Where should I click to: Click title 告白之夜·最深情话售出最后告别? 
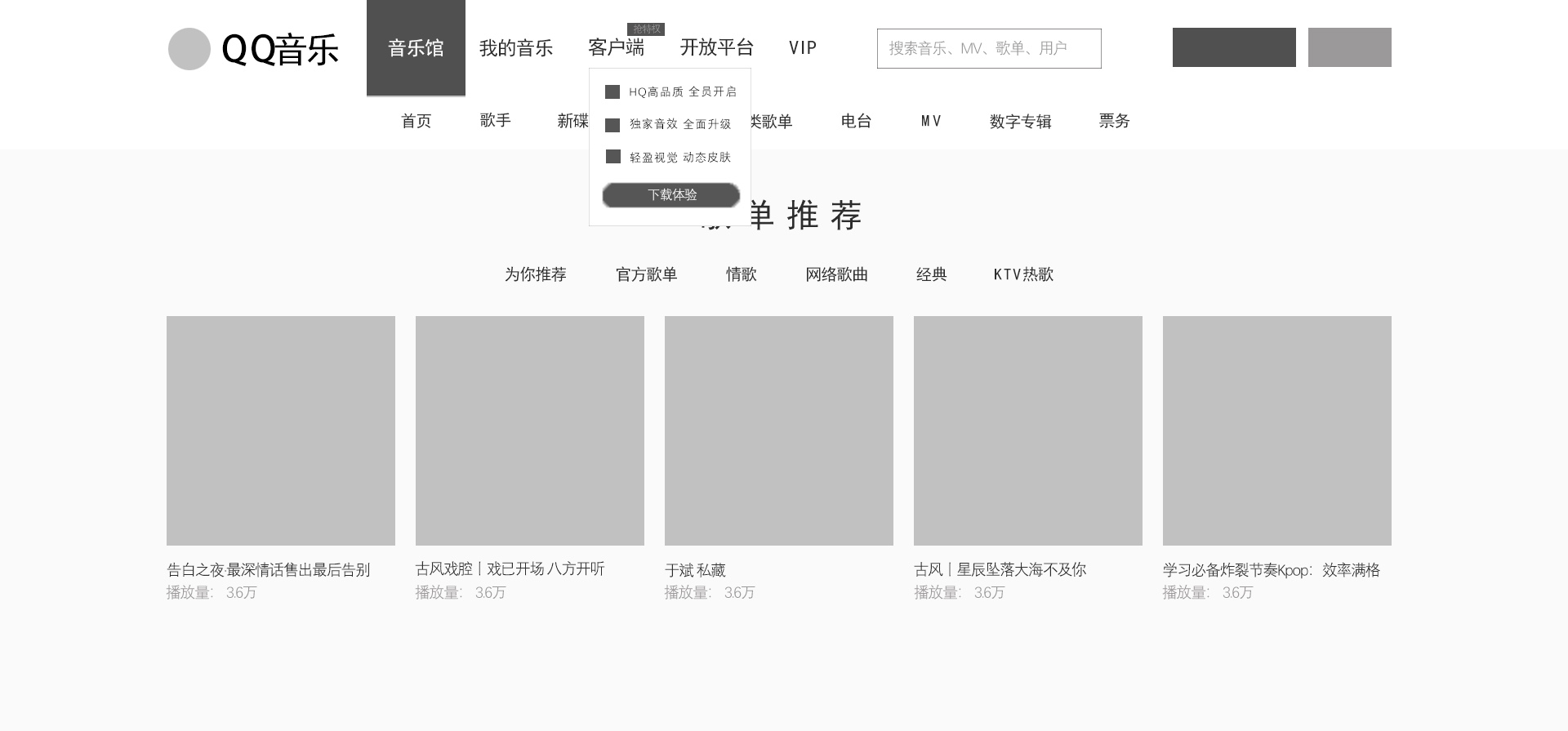tap(269, 570)
